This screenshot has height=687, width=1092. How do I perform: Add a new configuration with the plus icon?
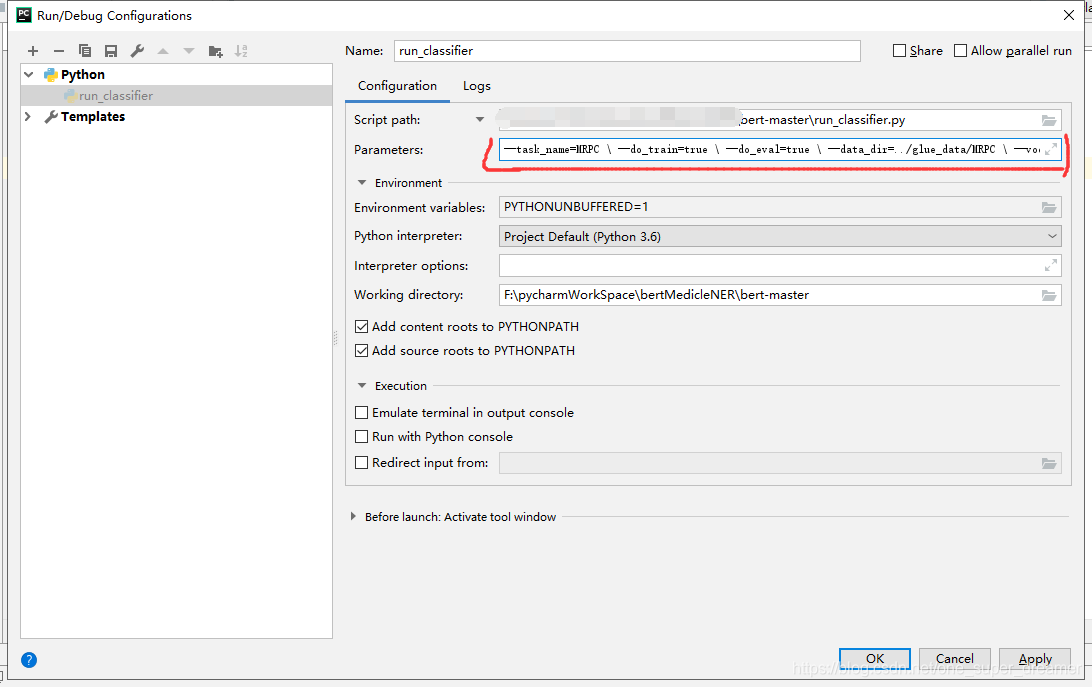pos(33,51)
